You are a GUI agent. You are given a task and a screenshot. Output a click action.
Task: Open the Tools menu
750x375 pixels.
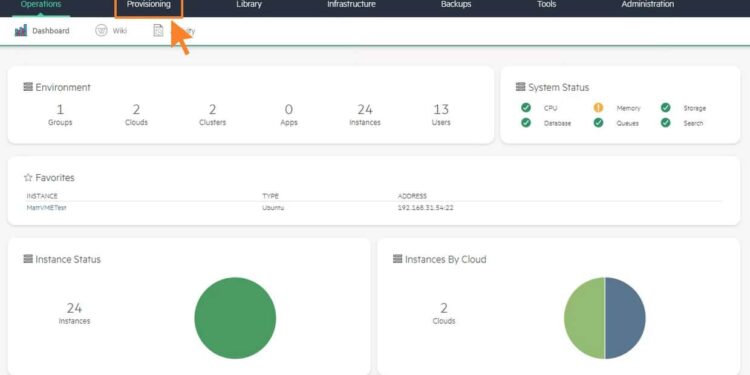coord(546,4)
